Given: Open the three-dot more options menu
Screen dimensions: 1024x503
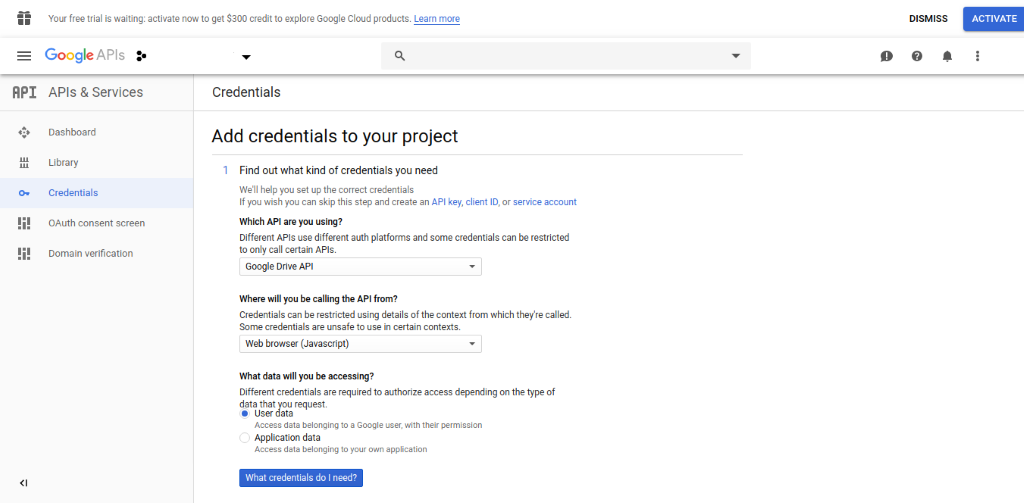Looking at the screenshot, I should tap(978, 56).
